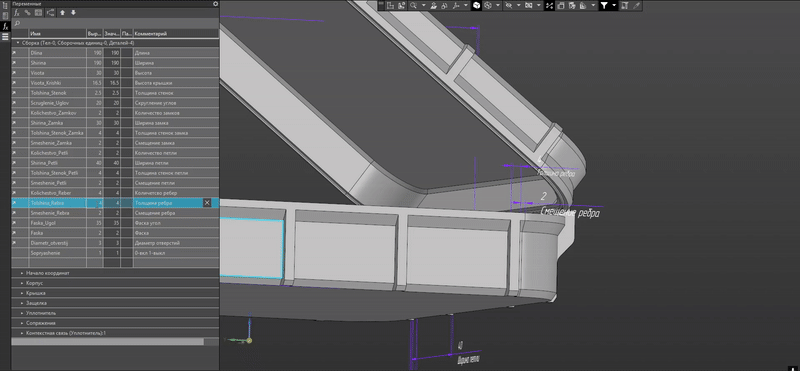Open dropdown arrow next to filter funnel
Screen dimensions: 800x371
[614, 6]
